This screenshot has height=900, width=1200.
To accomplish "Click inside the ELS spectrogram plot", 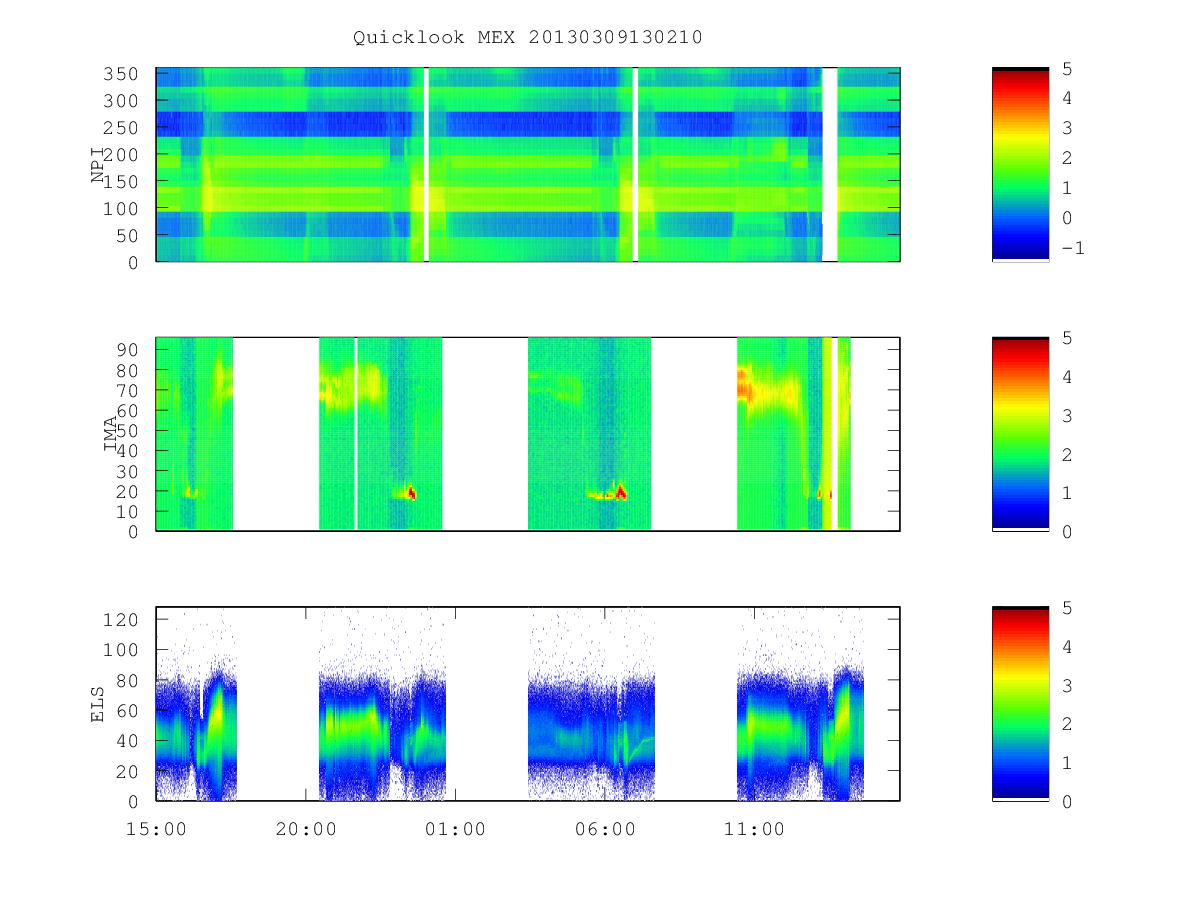I will pos(528,703).
